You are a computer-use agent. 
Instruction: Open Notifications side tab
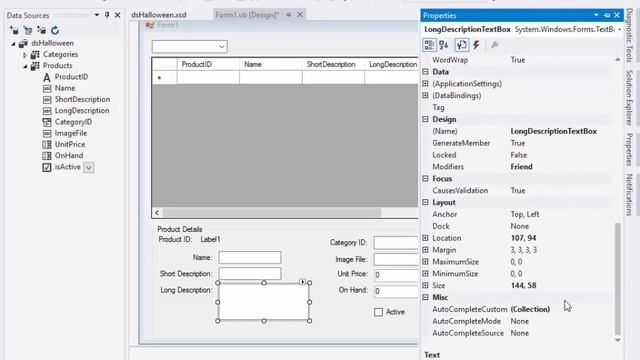[x=629, y=195]
